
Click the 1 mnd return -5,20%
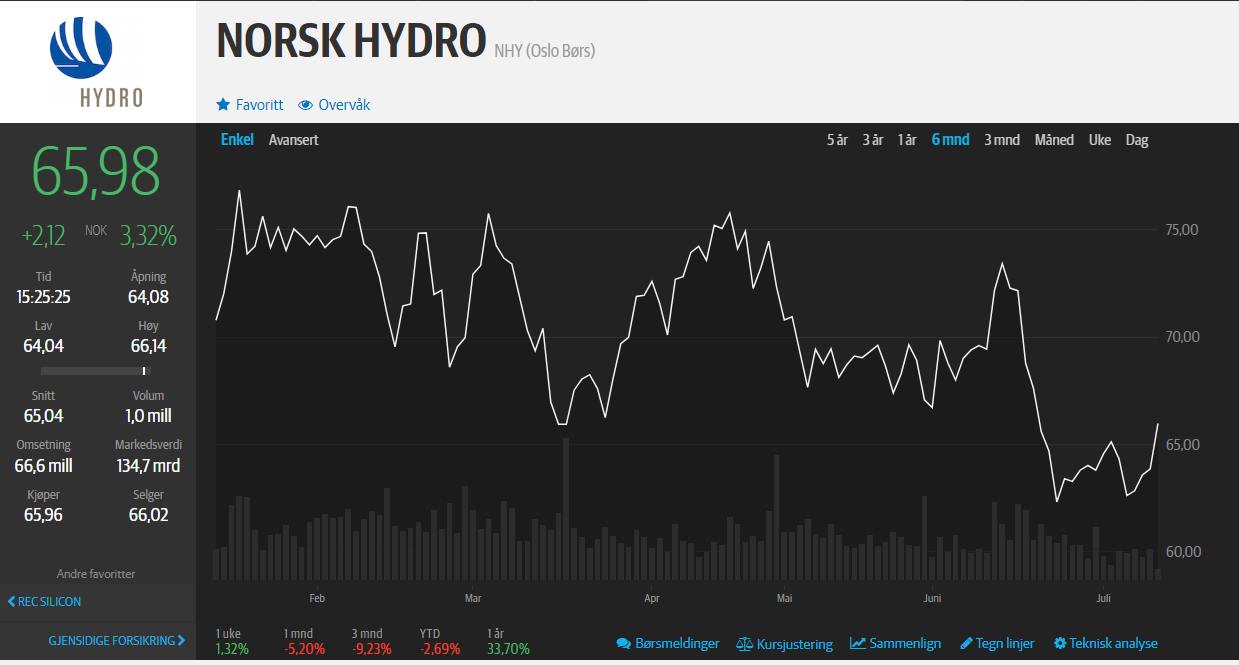[303, 649]
